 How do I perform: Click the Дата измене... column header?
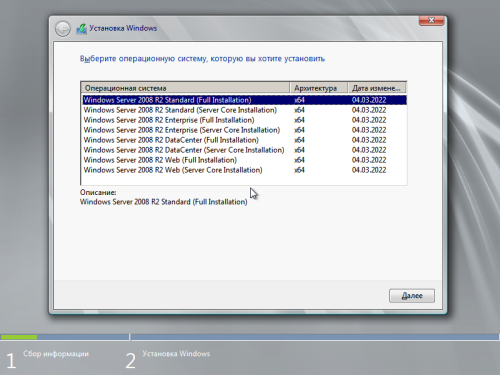377,88
